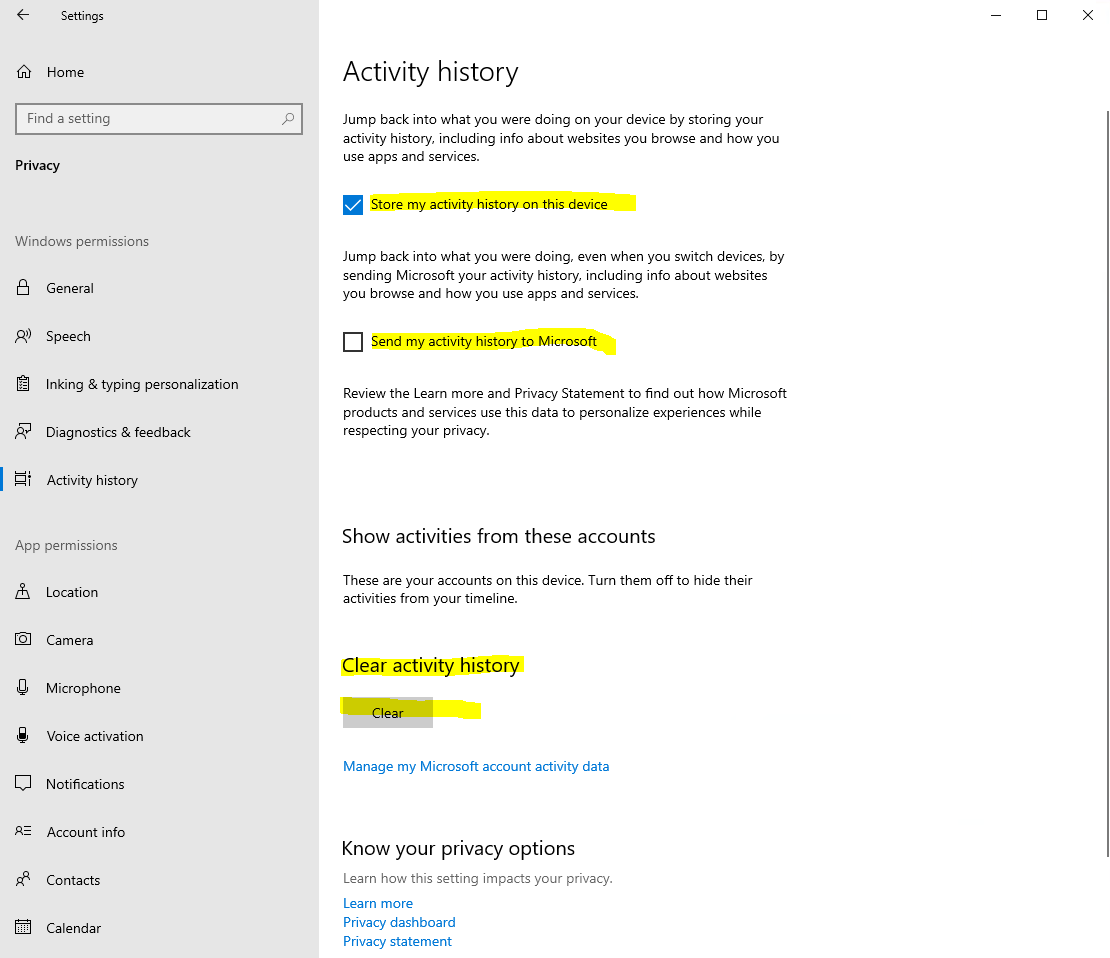Viewport: 1110px width, 958px height.
Task: Click the Notifications icon
Action: [x=23, y=783]
